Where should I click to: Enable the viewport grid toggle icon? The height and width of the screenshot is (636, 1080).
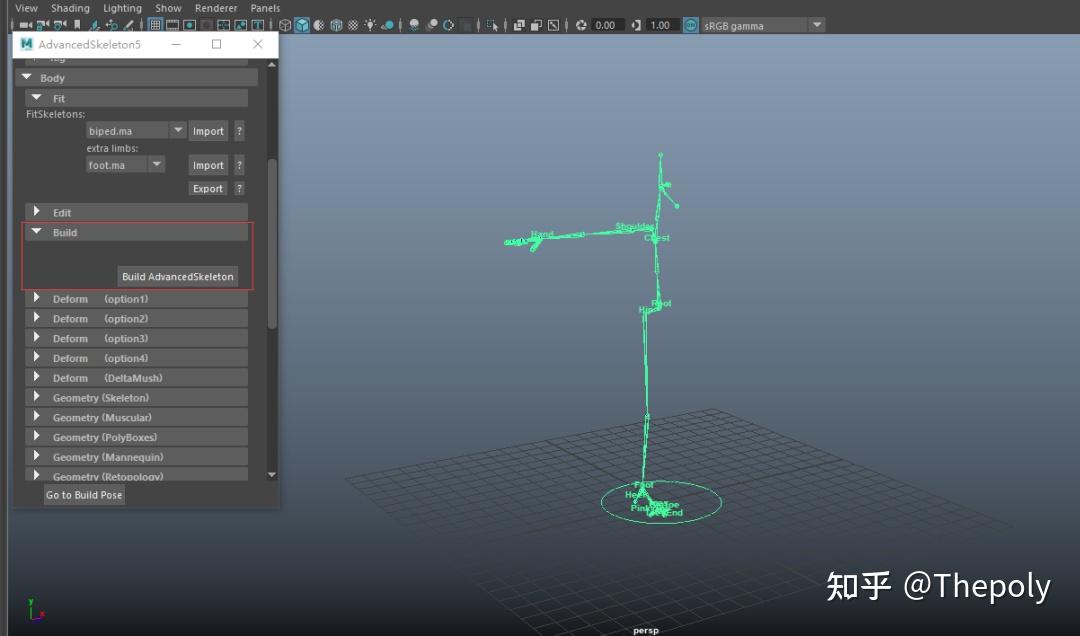[x=156, y=25]
